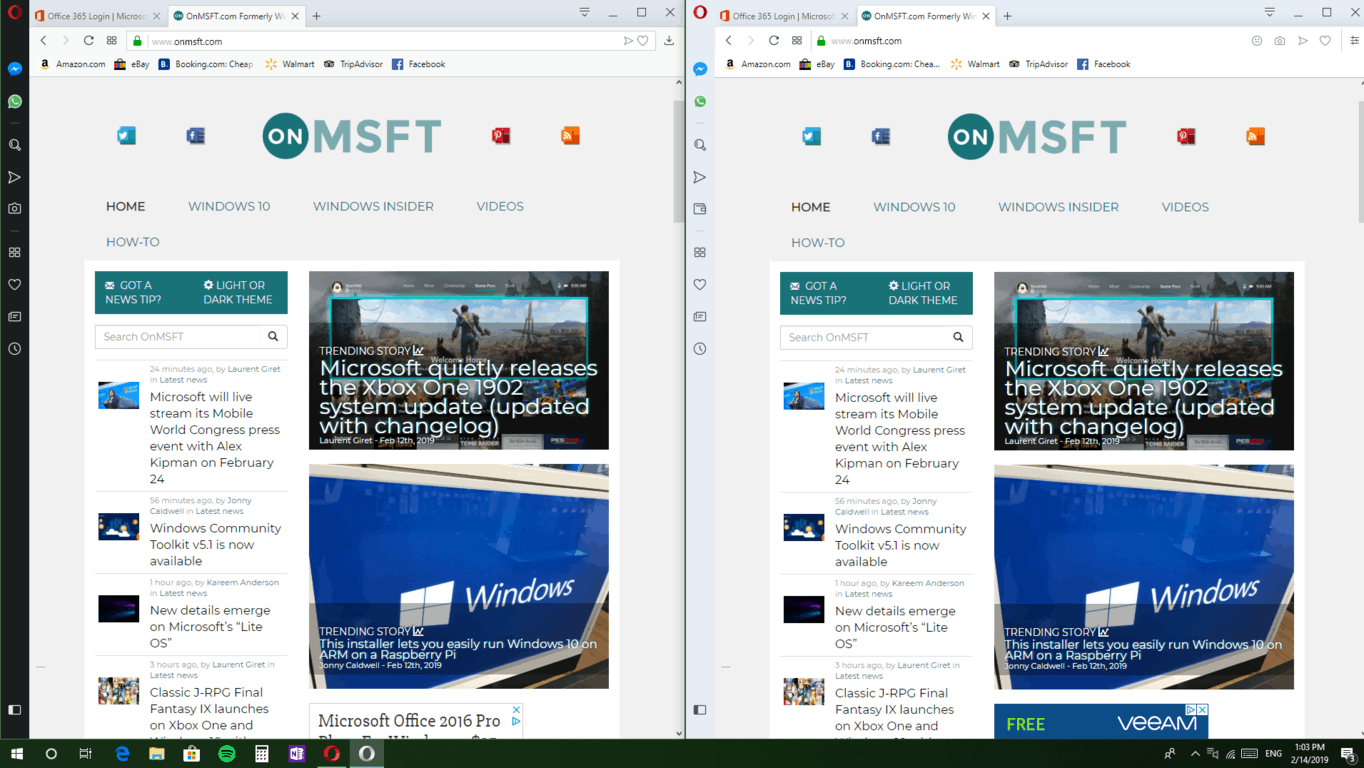Image resolution: width=1364 pixels, height=768 pixels.
Task: Open Personal News in left window sidebar
Action: point(15,317)
